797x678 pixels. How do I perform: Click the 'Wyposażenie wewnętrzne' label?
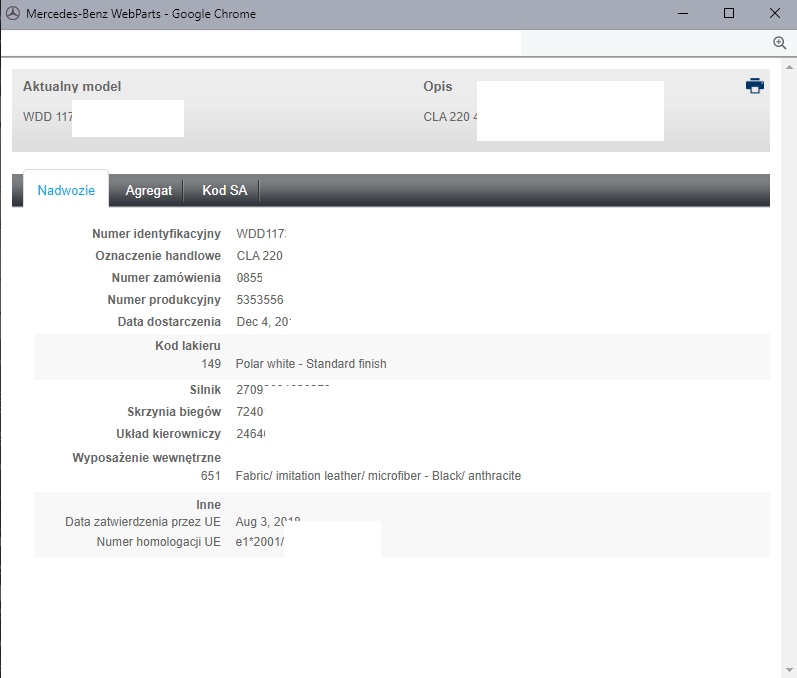(x=146, y=458)
